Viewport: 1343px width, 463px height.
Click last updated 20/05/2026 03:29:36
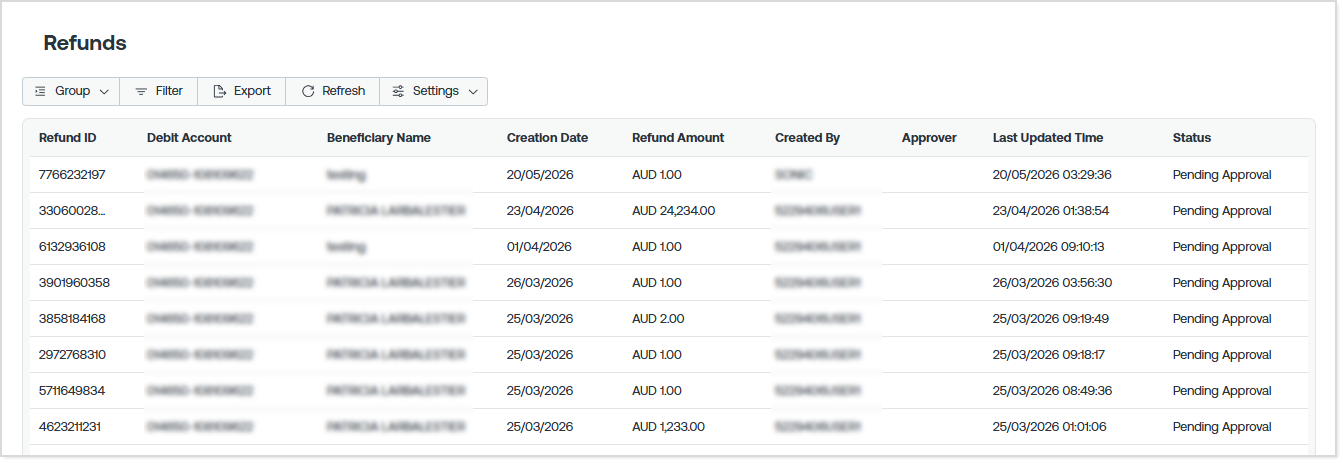1052,175
